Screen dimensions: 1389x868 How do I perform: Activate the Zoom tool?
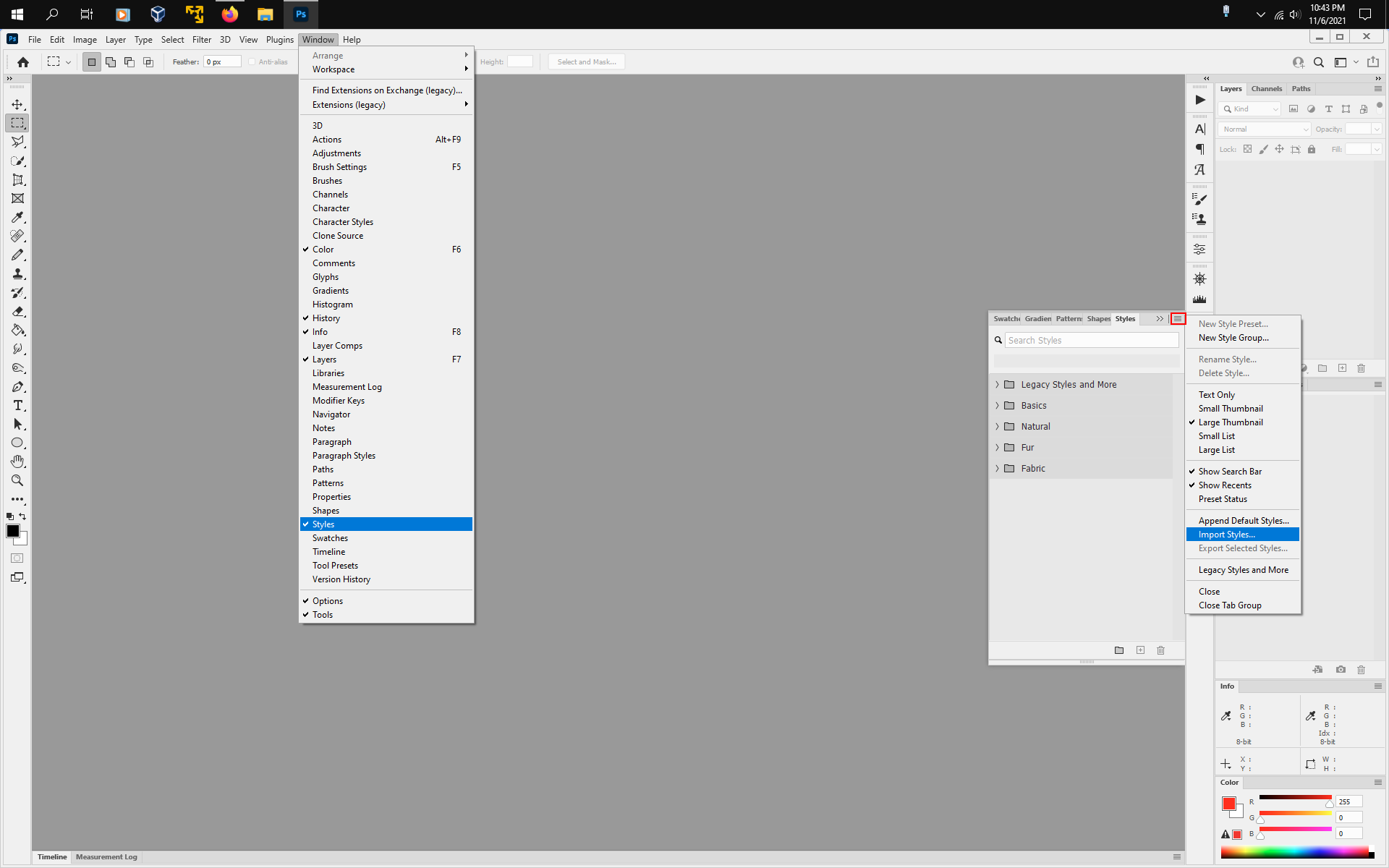pos(18,480)
